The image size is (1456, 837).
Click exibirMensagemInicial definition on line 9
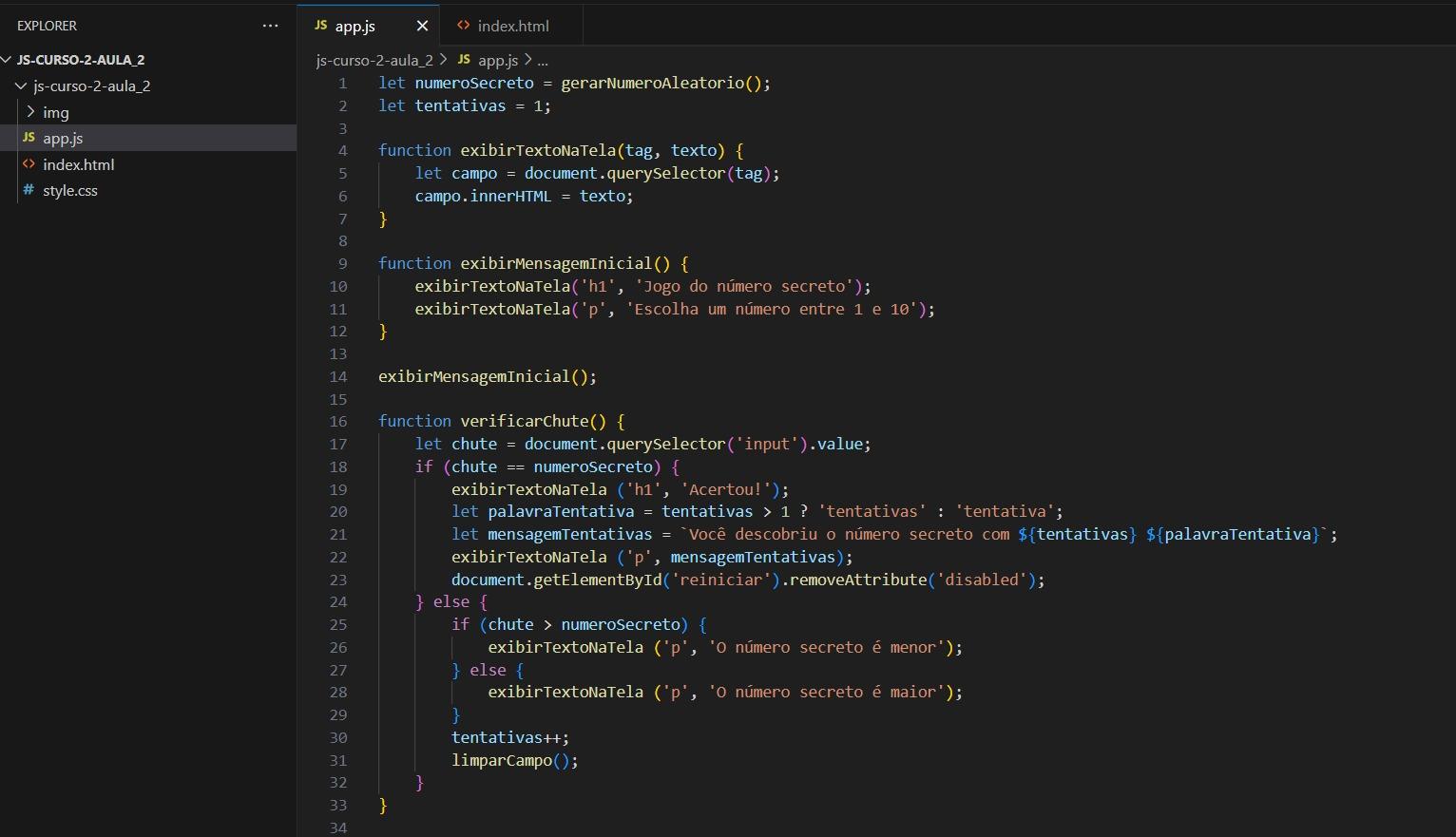pyautogui.click(x=556, y=263)
